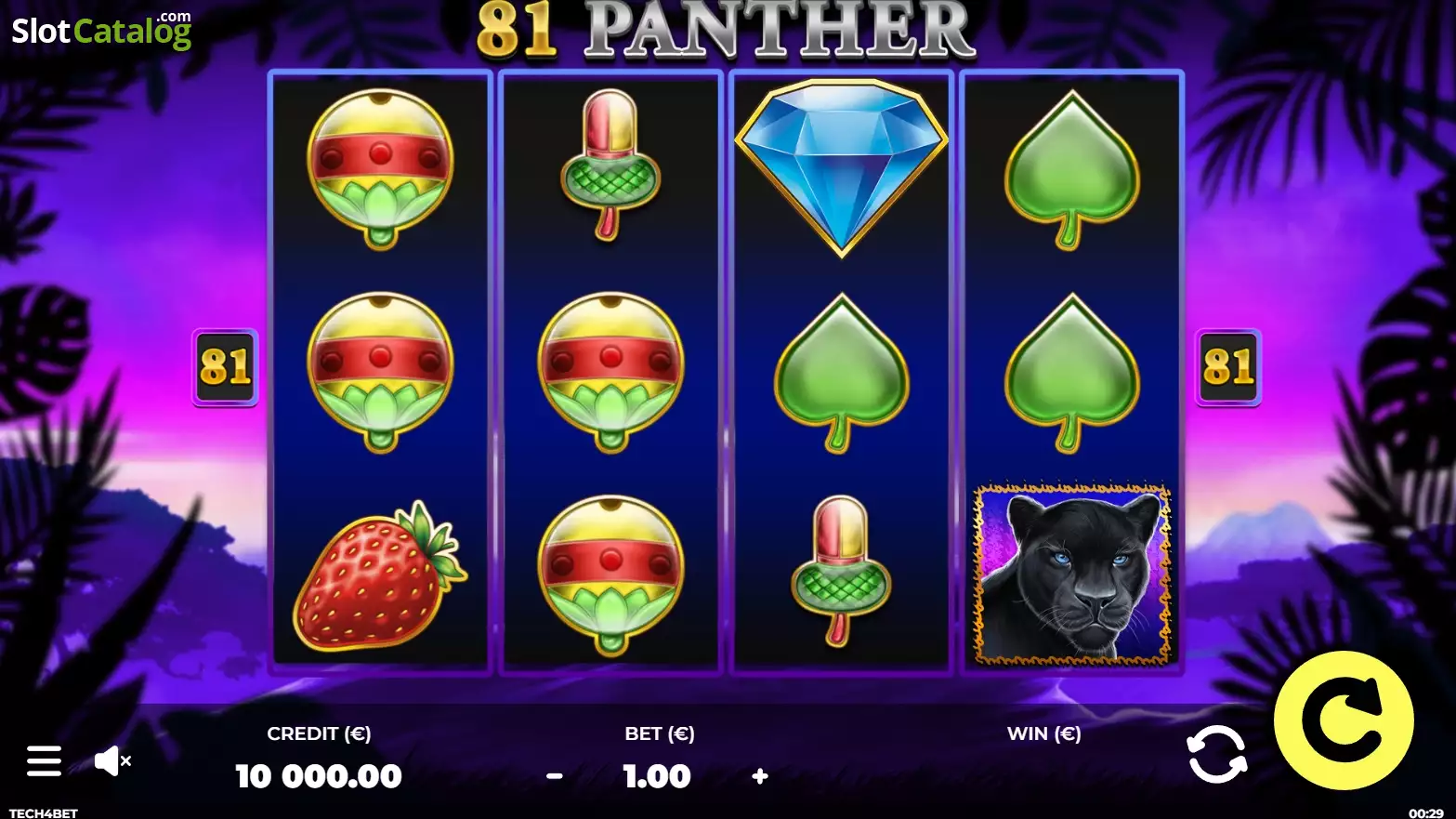Click the right 81 ways badge
This screenshot has width=1456, height=819.
click(1228, 367)
